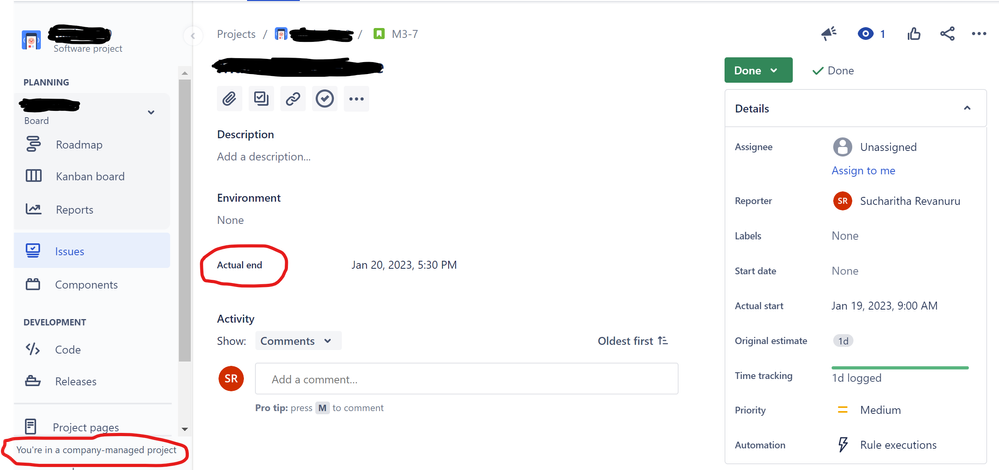
Task: Collapse the Details panel chevron
Action: point(967,108)
